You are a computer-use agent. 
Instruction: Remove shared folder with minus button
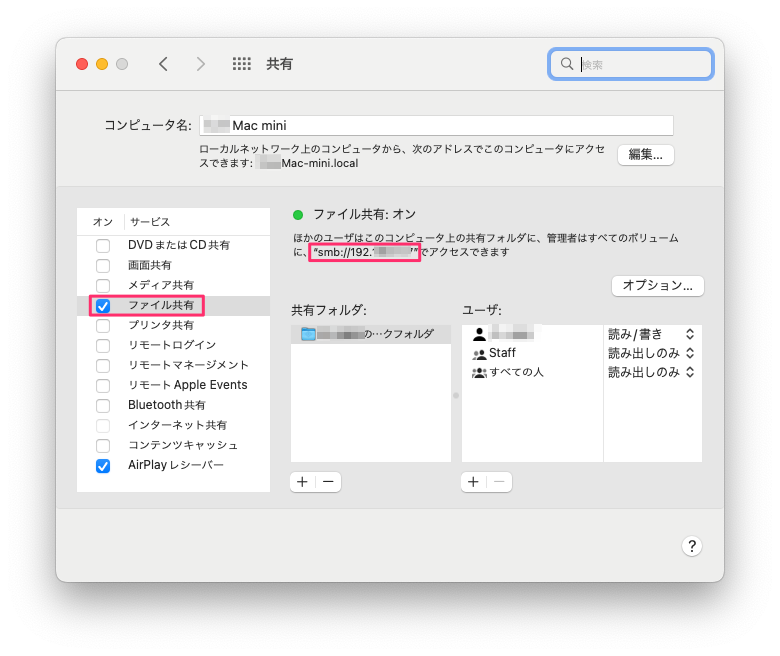tap(328, 481)
